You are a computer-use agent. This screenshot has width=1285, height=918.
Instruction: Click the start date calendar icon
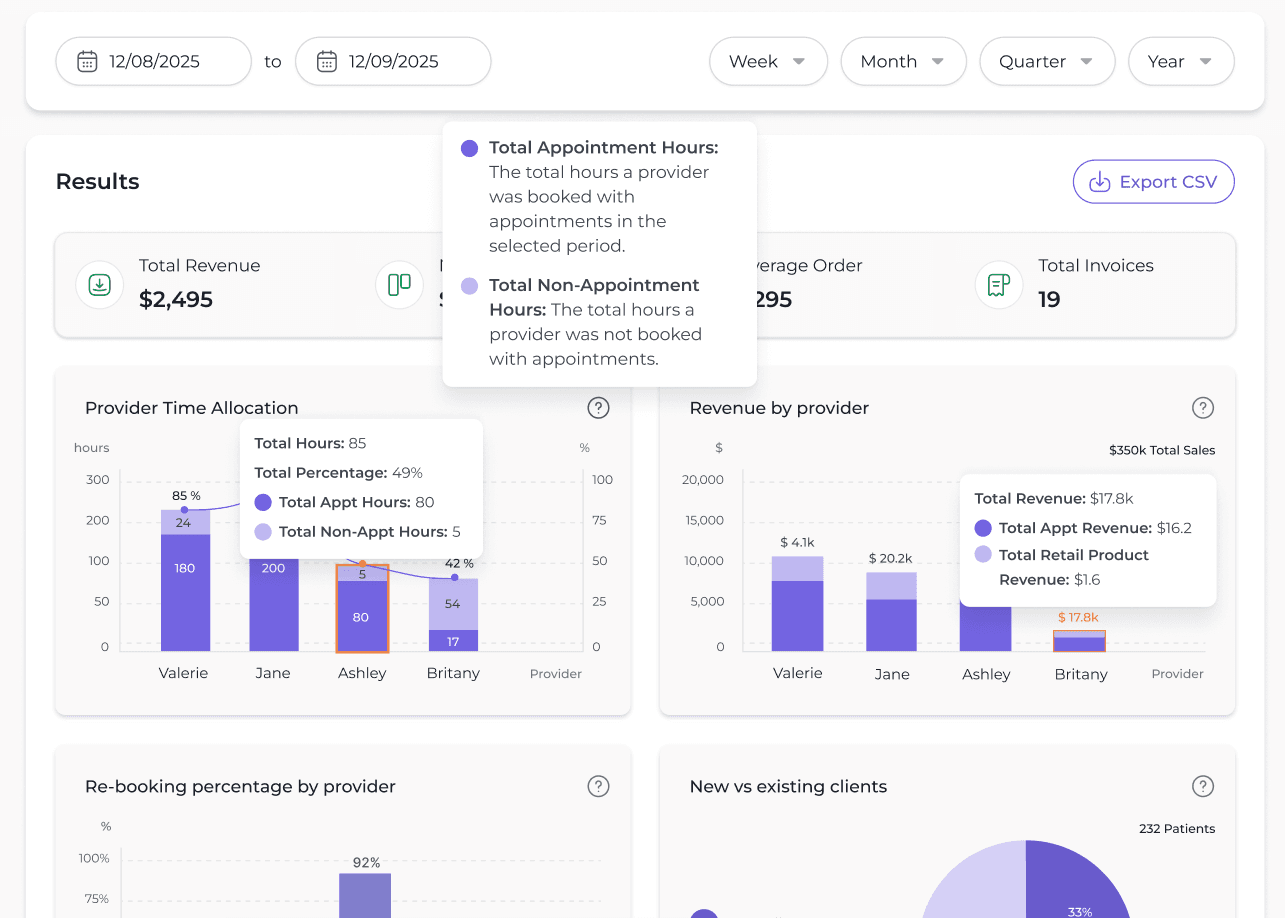pyautogui.click(x=87, y=61)
